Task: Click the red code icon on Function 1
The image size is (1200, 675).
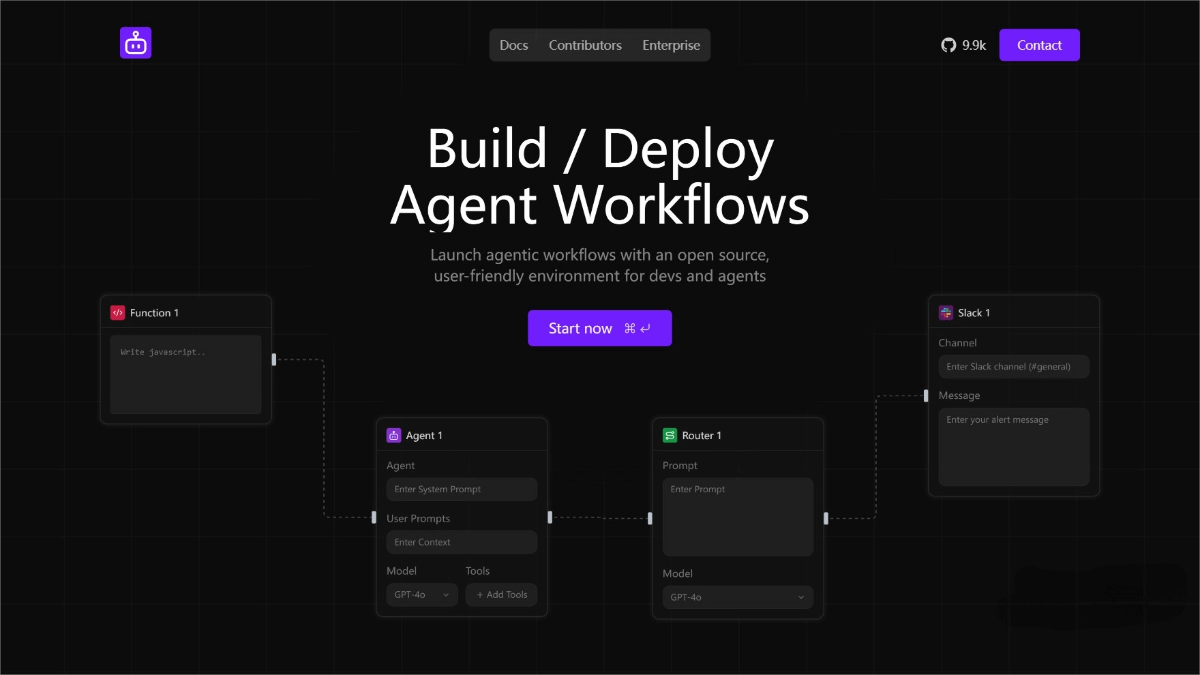Action: click(117, 311)
